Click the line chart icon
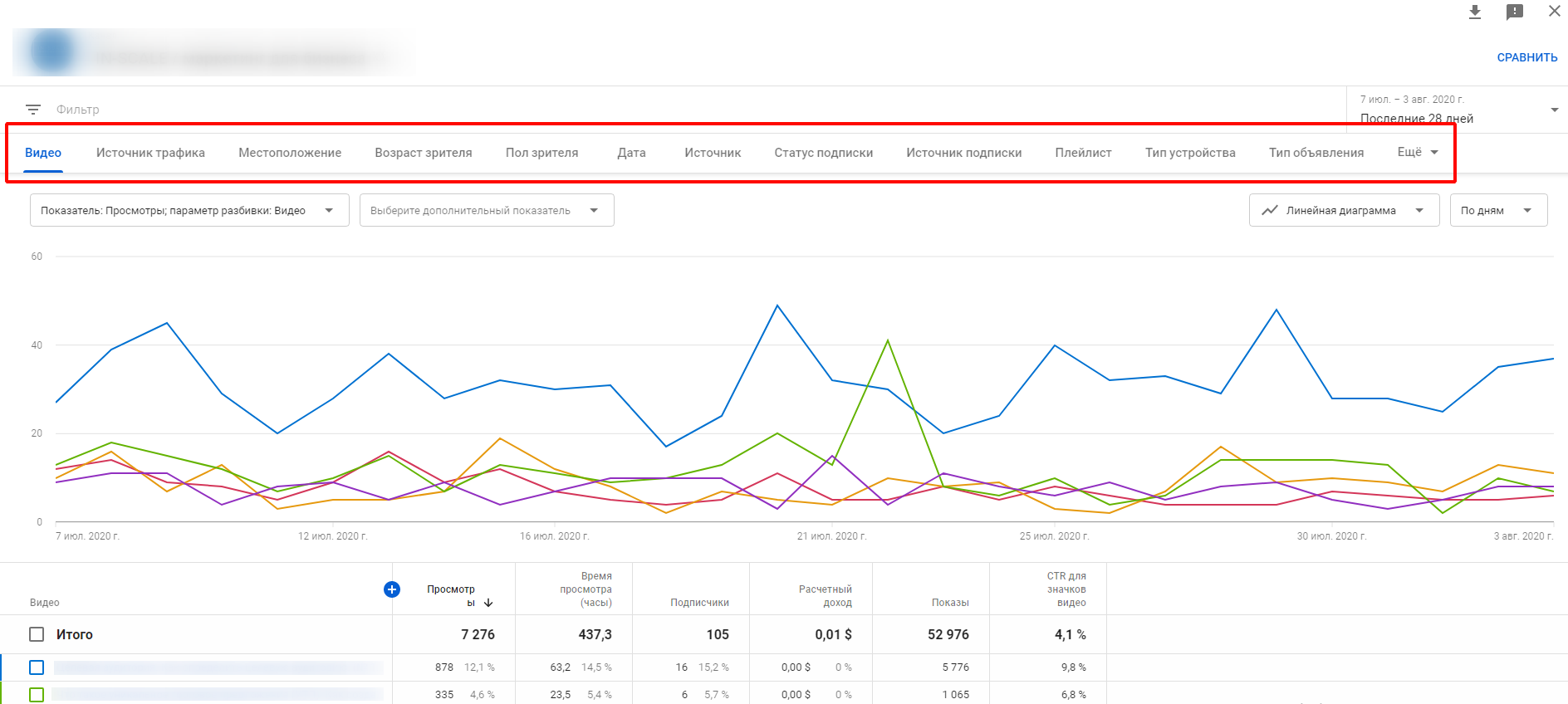The width and height of the screenshot is (1568, 704). point(1269,210)
